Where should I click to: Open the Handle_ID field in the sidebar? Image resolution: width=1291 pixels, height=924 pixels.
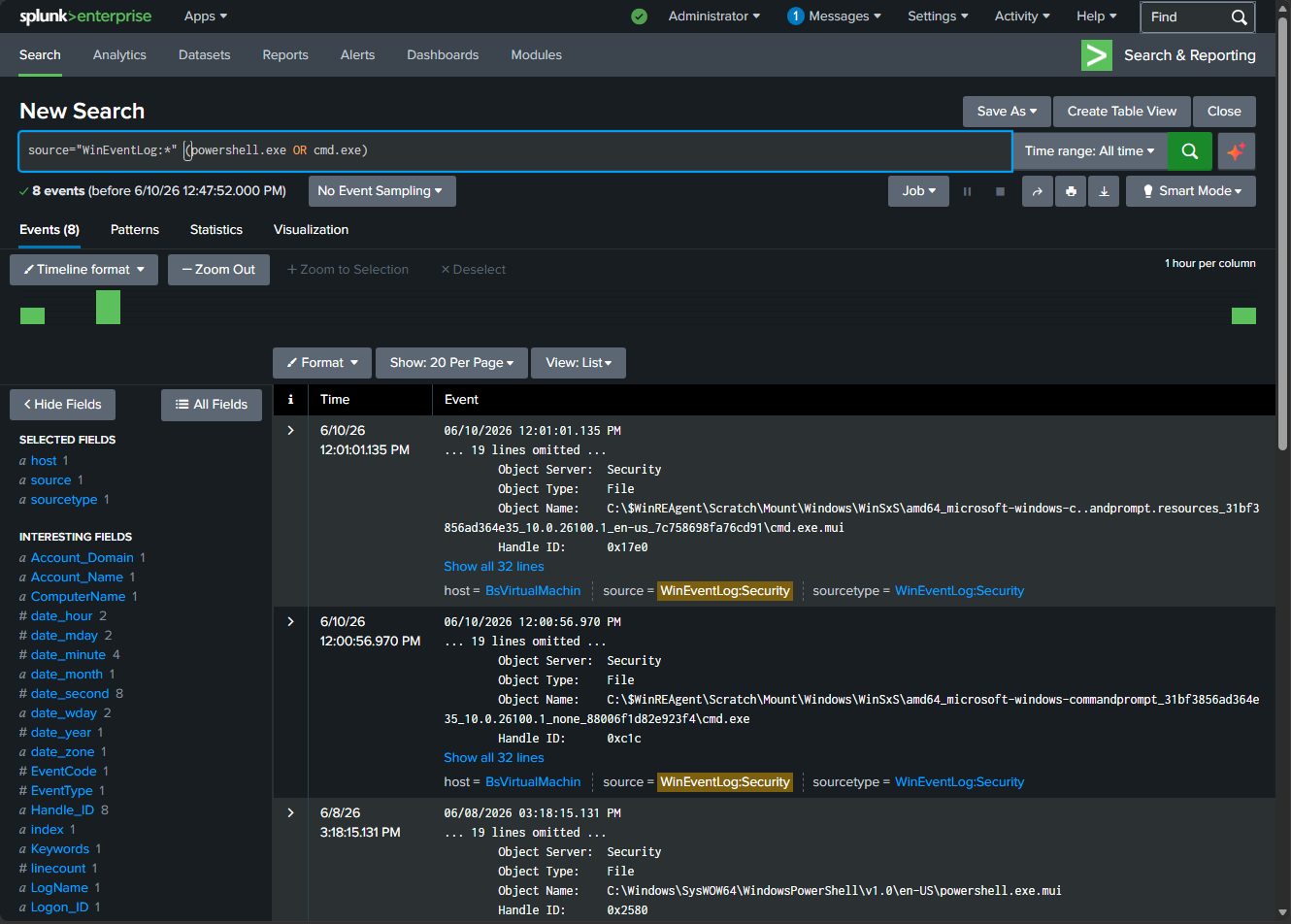point(62,810)
